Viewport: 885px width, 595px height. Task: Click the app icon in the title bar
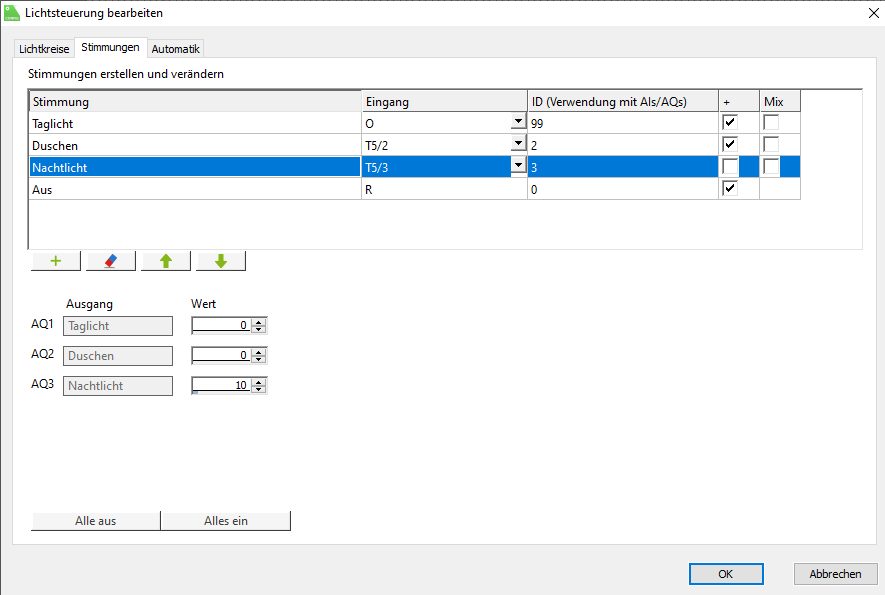(11, 12)
